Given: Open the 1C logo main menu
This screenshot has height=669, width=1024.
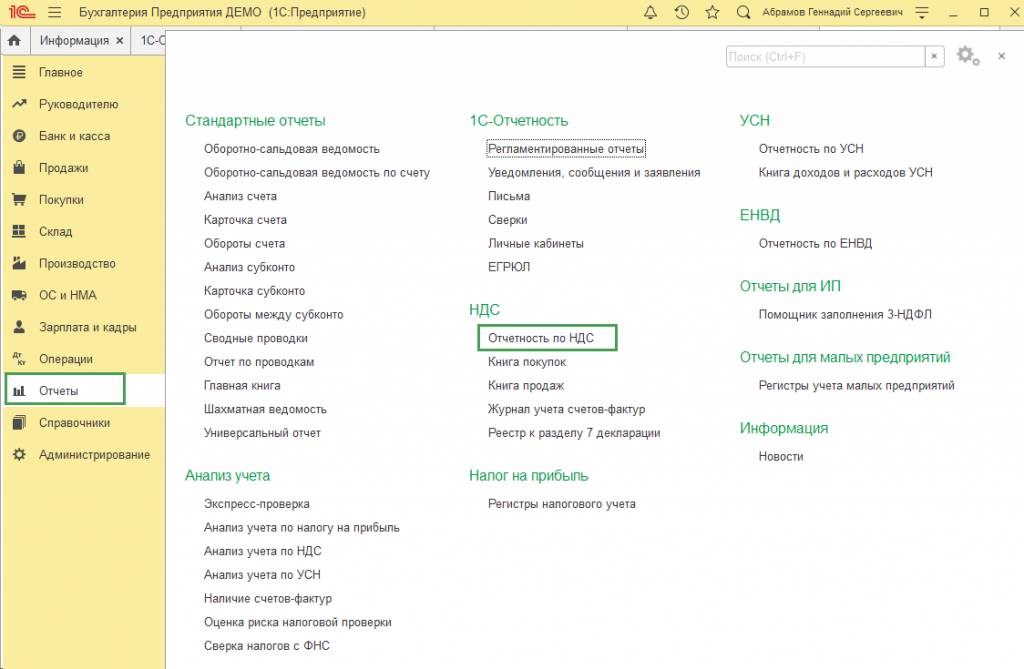Looking at the screenshot, I should pyautogui.click(x=22, y=12).
